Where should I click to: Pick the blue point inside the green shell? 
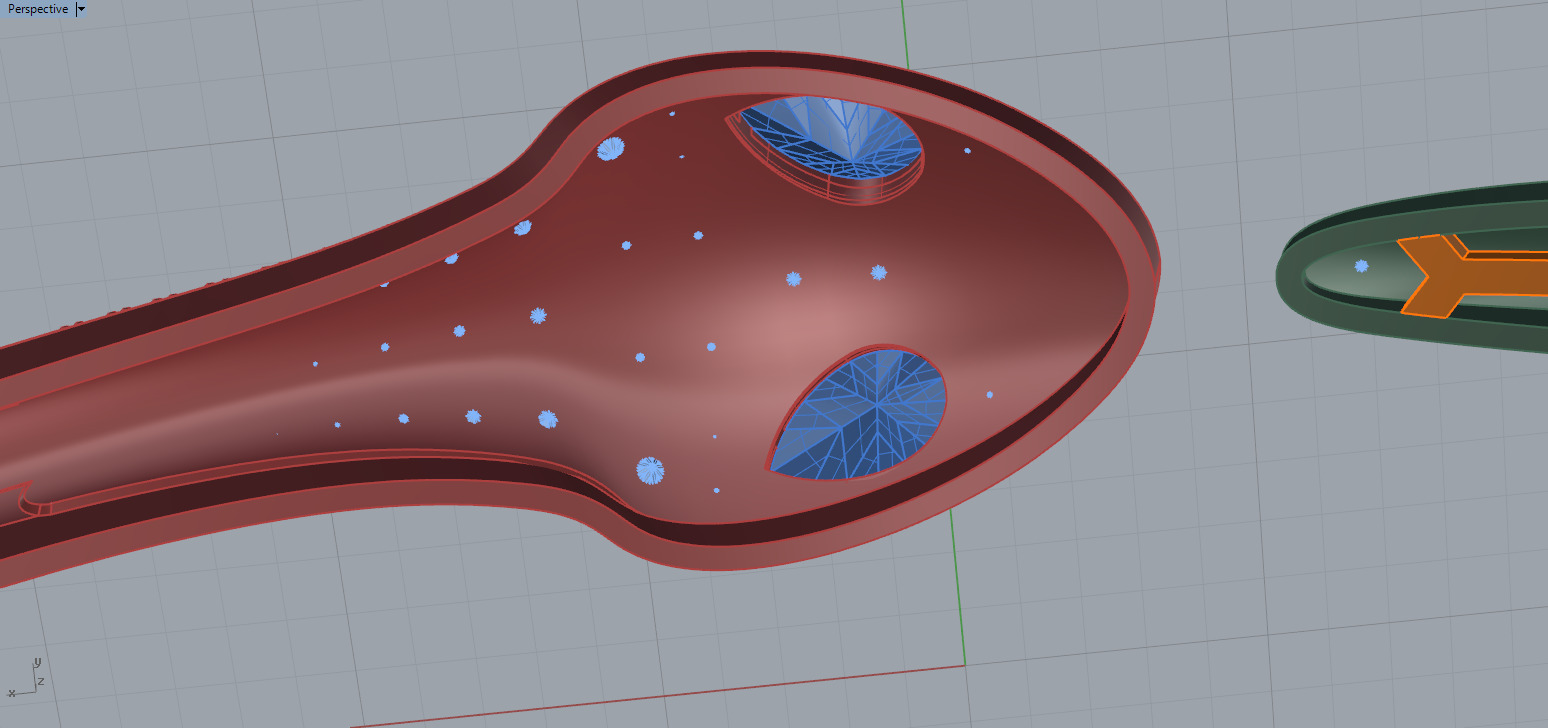click(x=1361, y=266)
